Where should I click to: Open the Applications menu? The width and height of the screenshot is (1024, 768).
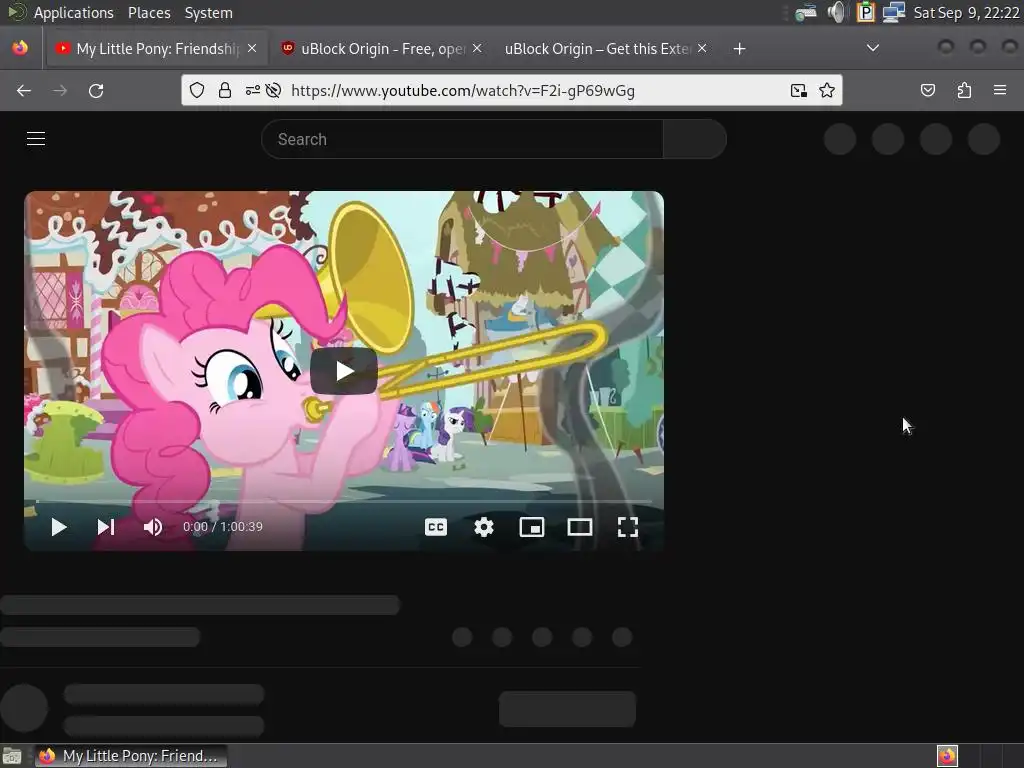coord(73,12)
